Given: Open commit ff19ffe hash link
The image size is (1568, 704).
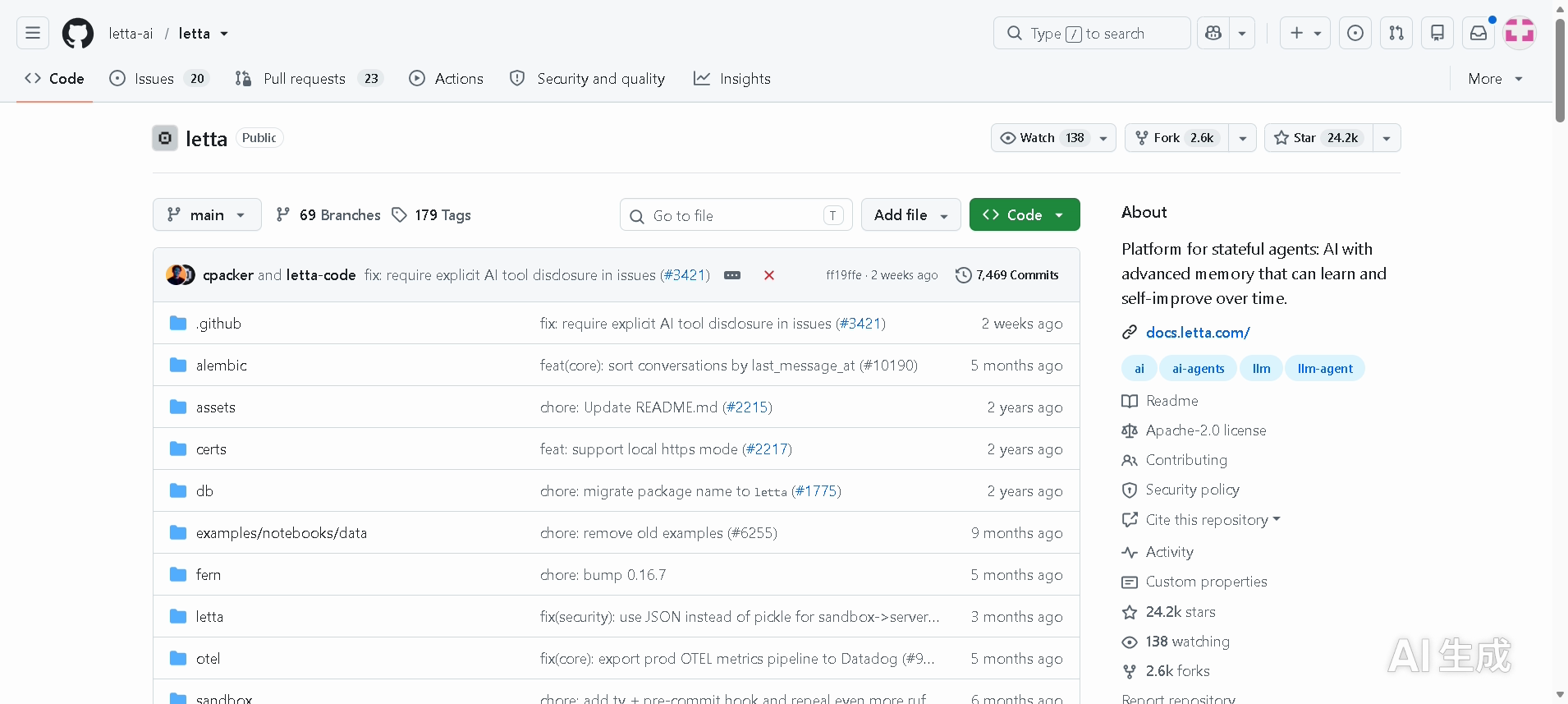Looking at the screenshot, I should click(844, 275).
